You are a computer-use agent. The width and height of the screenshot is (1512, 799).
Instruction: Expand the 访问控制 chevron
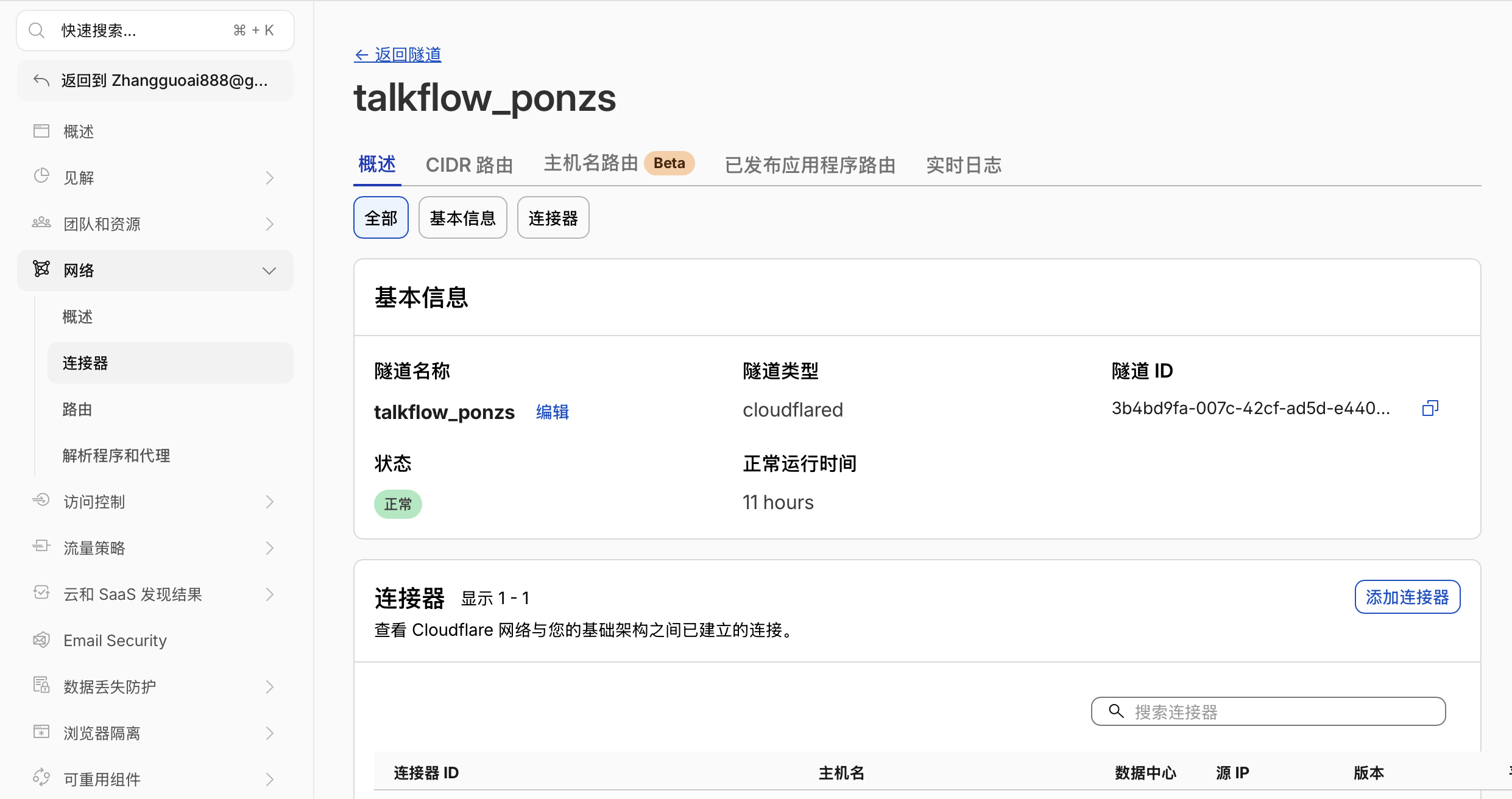coord(270,502)
